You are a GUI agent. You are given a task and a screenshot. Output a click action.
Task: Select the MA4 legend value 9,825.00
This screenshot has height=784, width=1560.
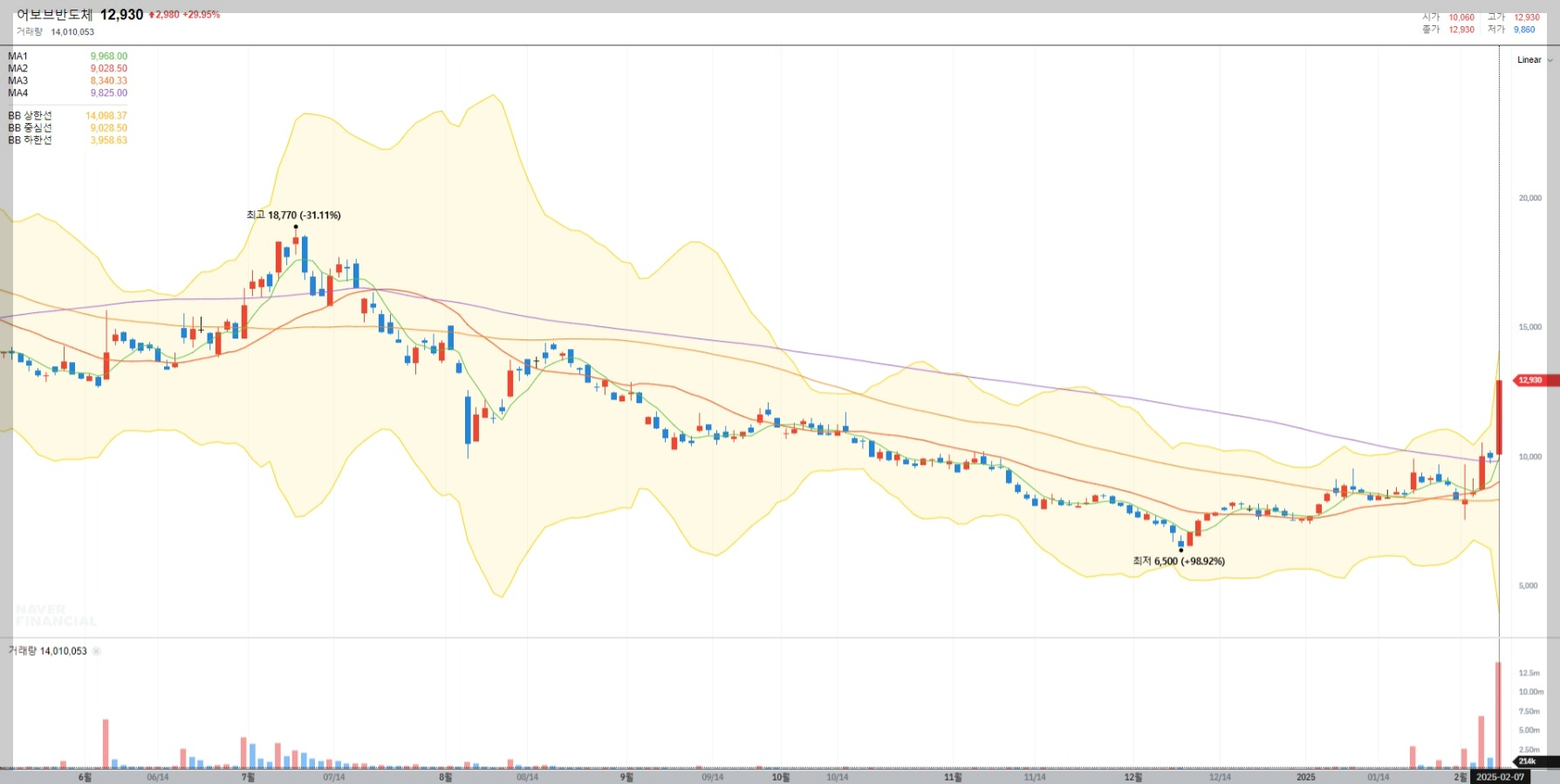109,93
